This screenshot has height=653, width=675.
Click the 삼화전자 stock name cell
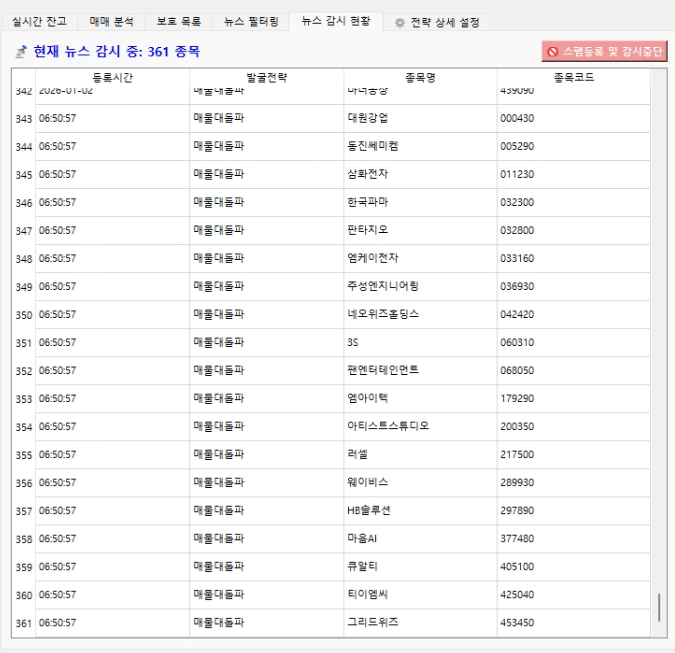[420, 174]
